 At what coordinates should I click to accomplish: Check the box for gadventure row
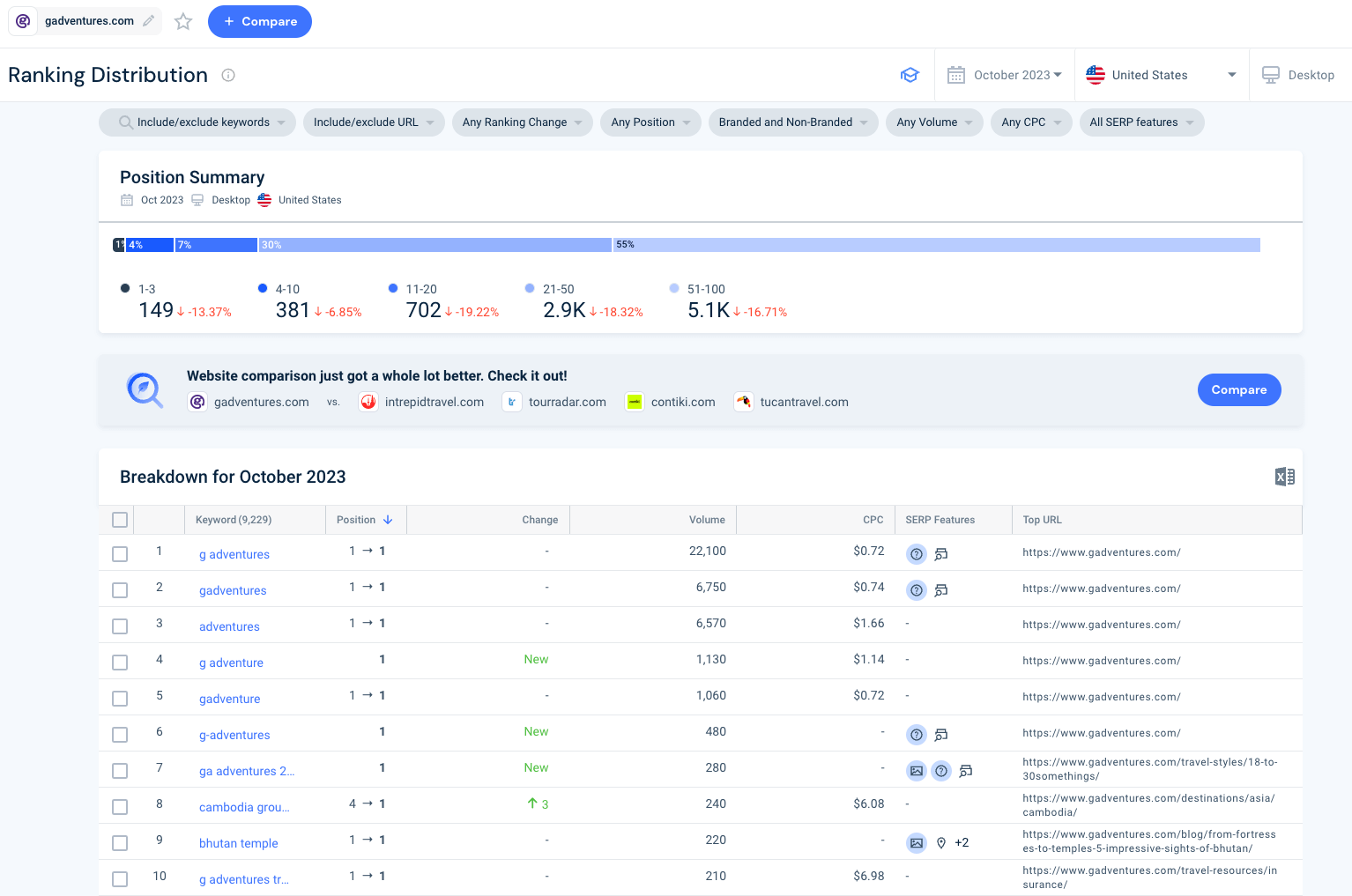point(120,699)
